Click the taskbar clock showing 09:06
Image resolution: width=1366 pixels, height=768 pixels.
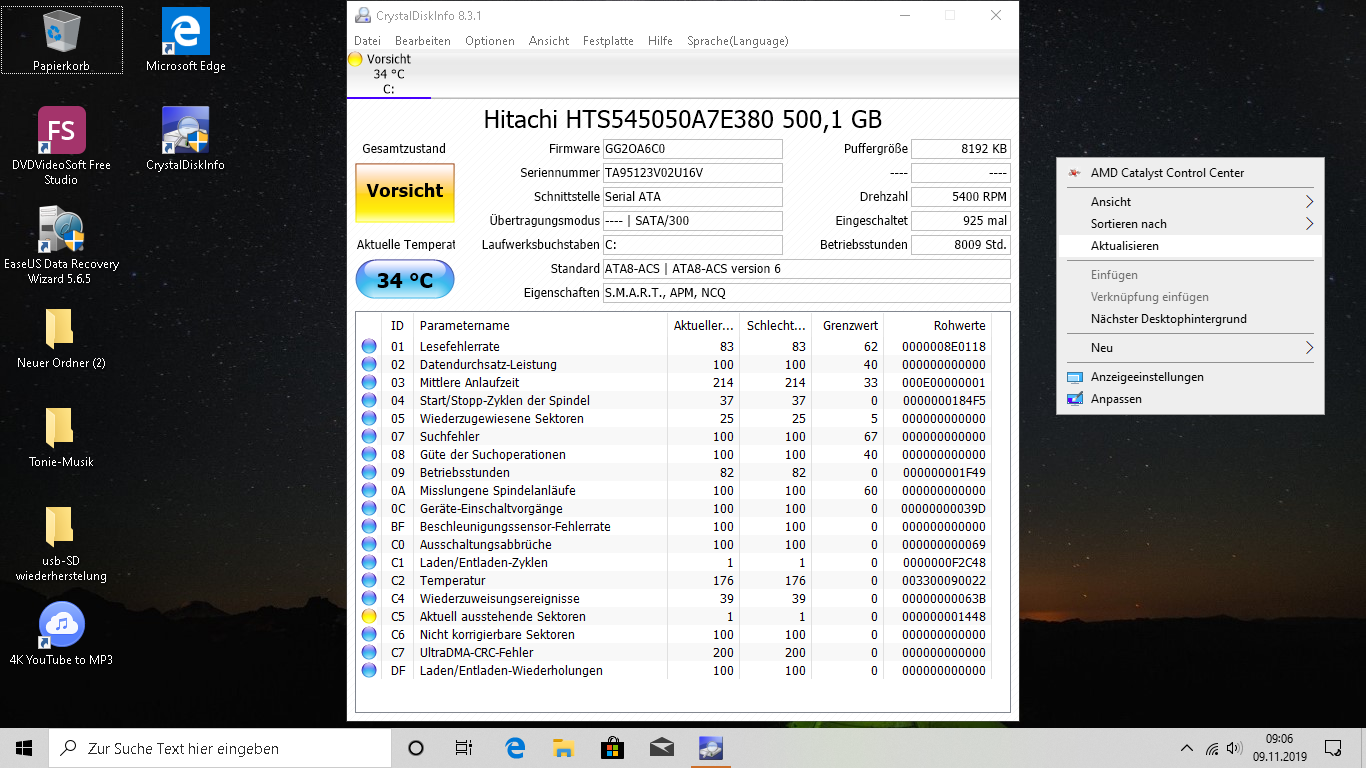pyautogui.click(x=1279, y=748)
